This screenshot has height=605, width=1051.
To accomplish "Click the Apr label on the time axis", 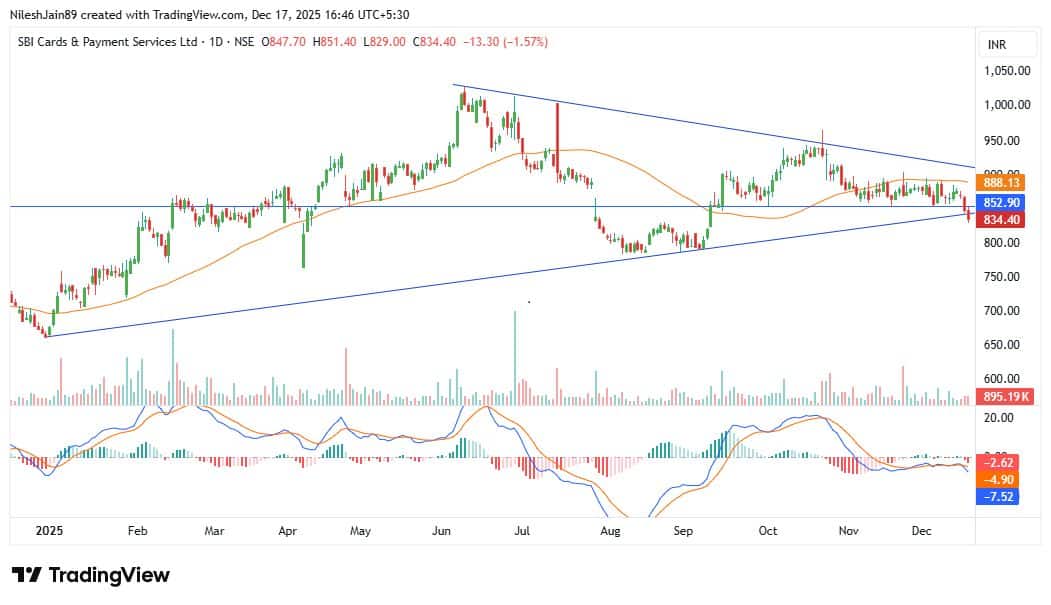I will click(287, 531).
